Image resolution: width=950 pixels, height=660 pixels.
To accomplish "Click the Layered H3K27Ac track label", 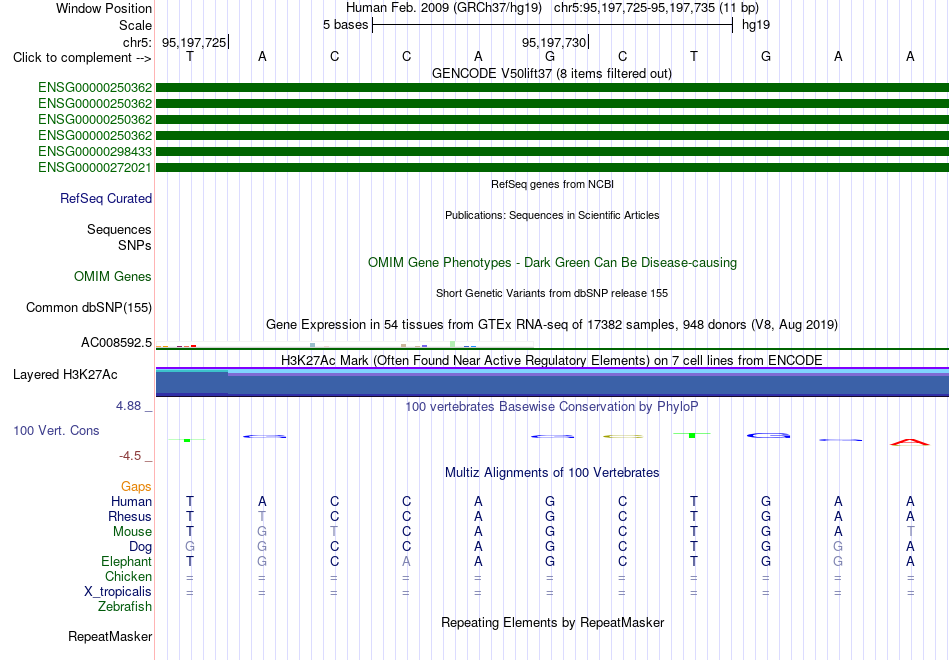I will point(65,375).
